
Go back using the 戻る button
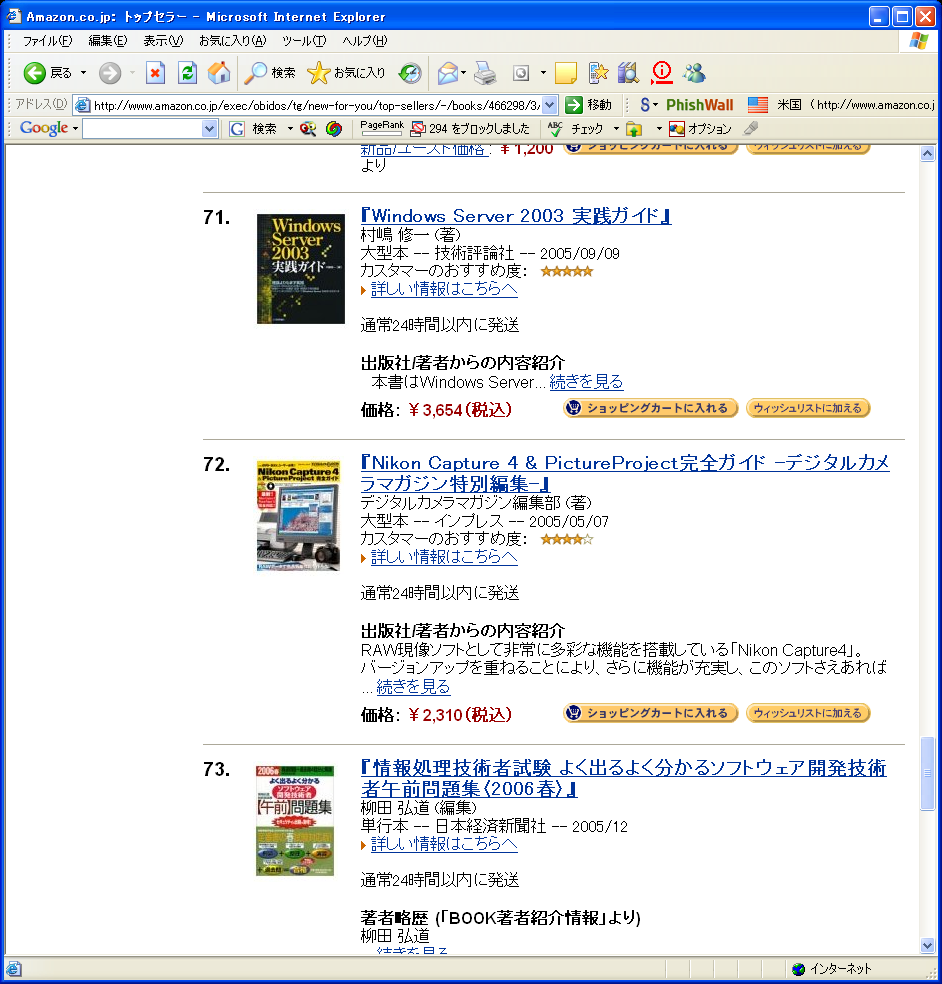pos(47,73)
